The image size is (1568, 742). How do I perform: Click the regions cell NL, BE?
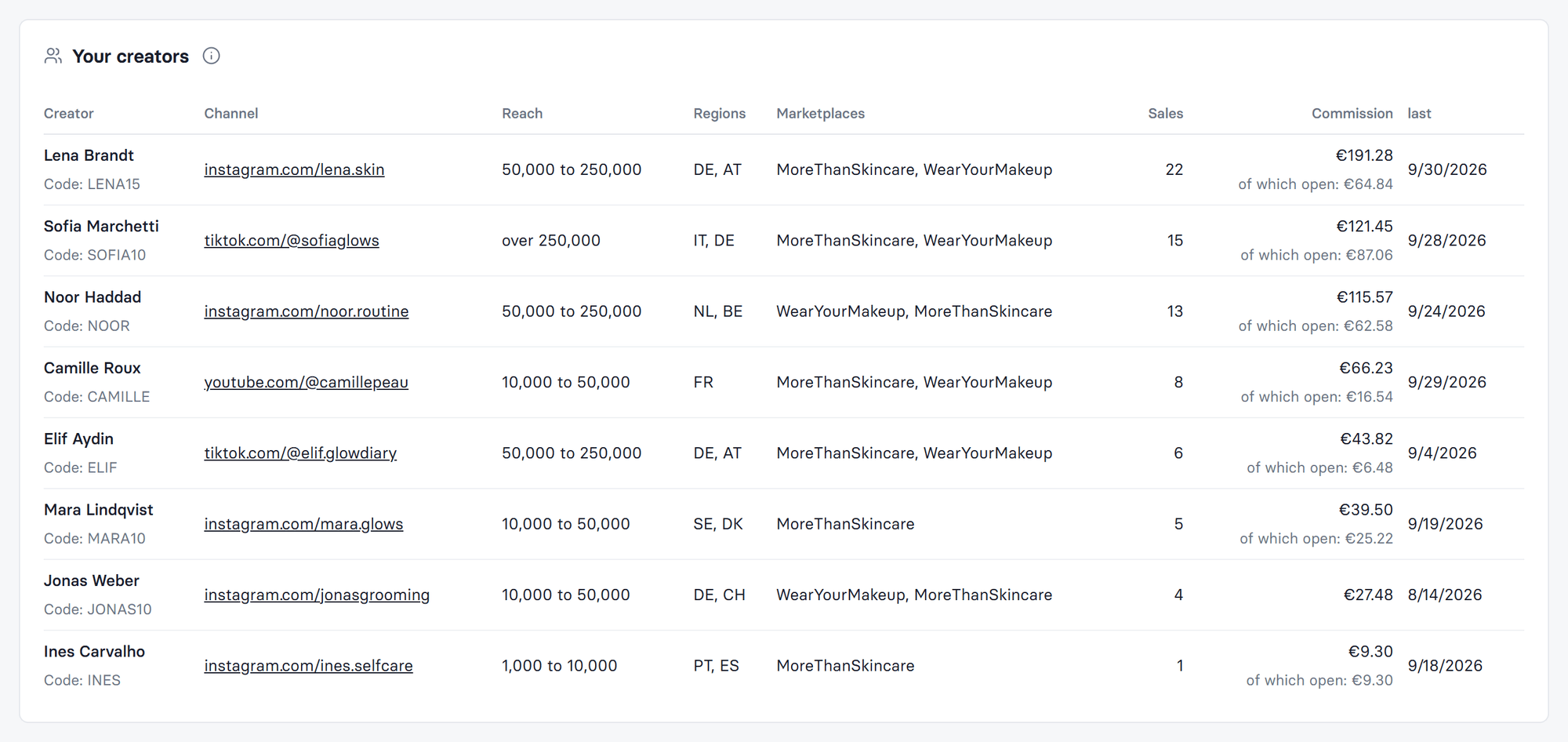click(718, 311)
